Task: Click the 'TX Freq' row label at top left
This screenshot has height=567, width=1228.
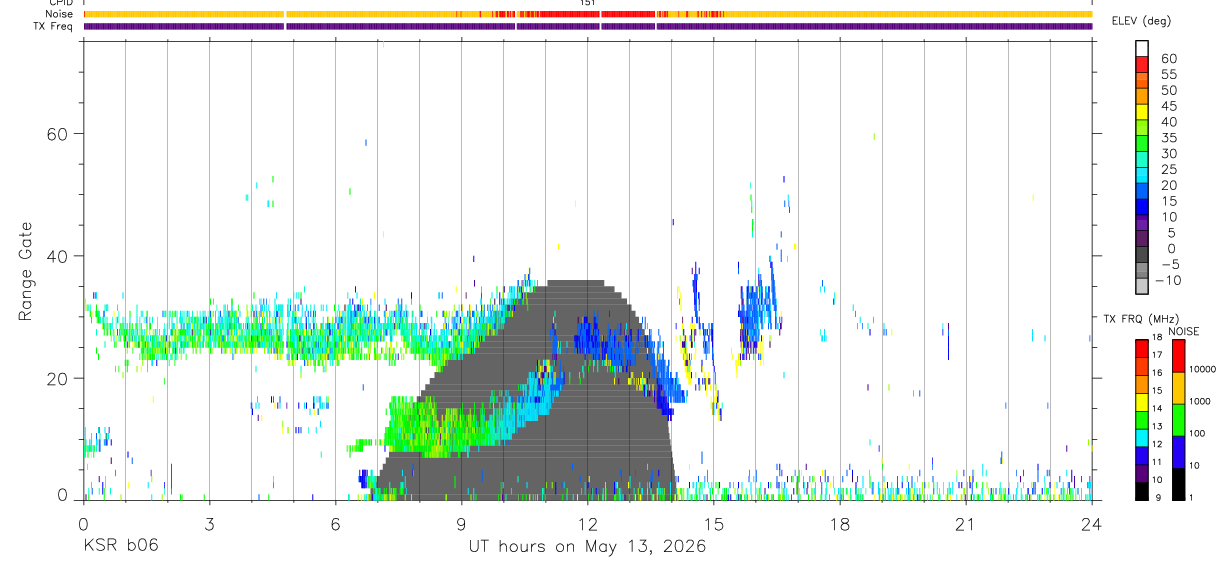Action: (x=53, y=26)
